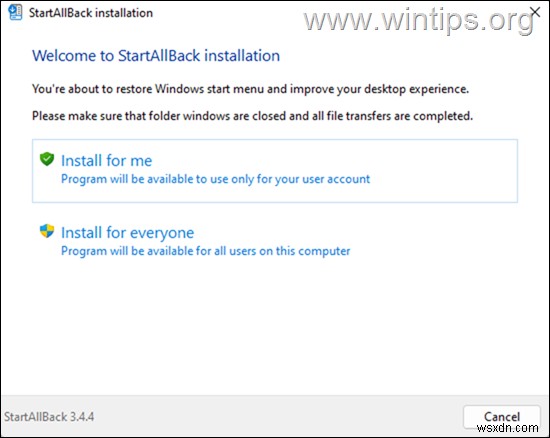Click 'Program will be available for all users' description
550x438 pixels.
point(206,251)
